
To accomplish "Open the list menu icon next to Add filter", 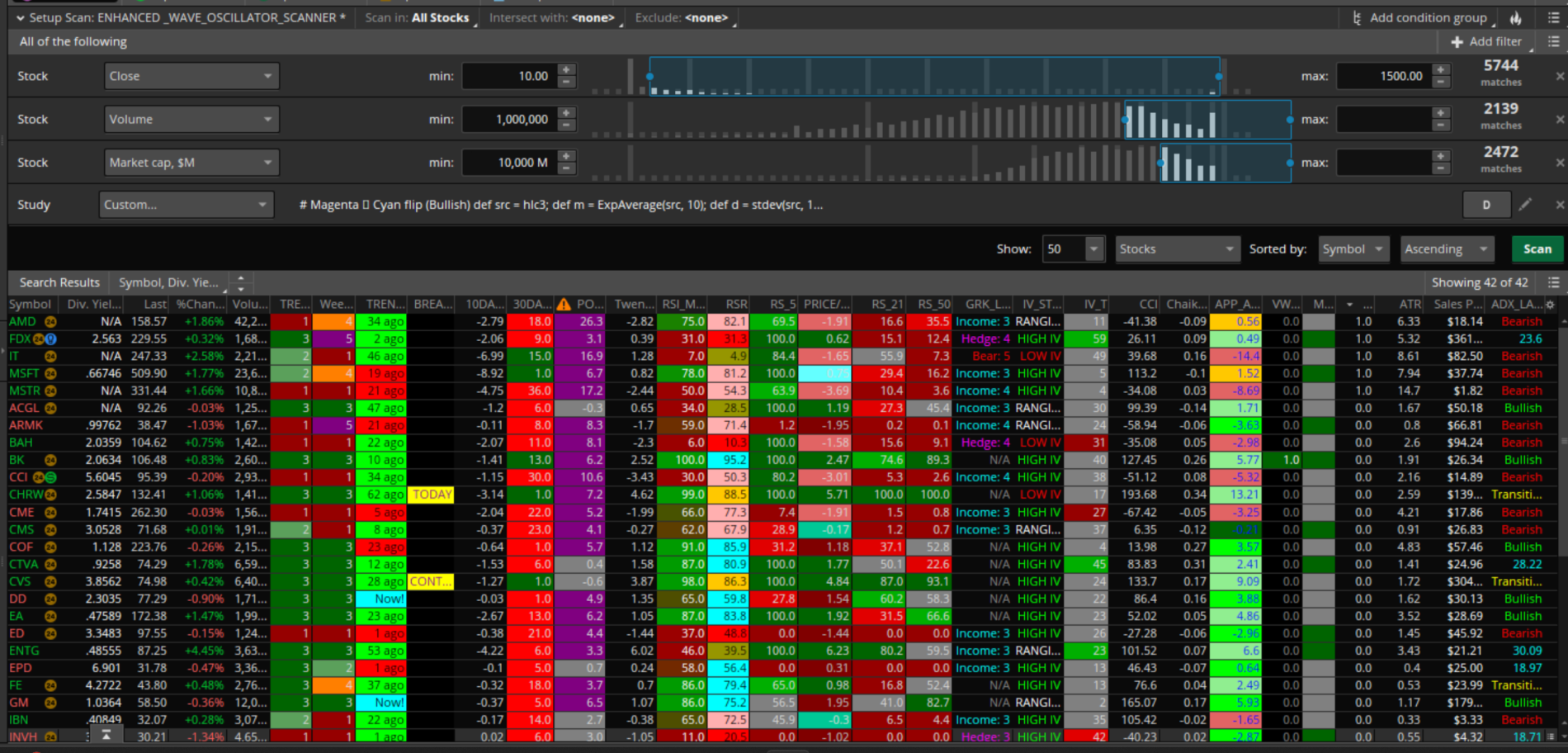I will coord(1553,41).
